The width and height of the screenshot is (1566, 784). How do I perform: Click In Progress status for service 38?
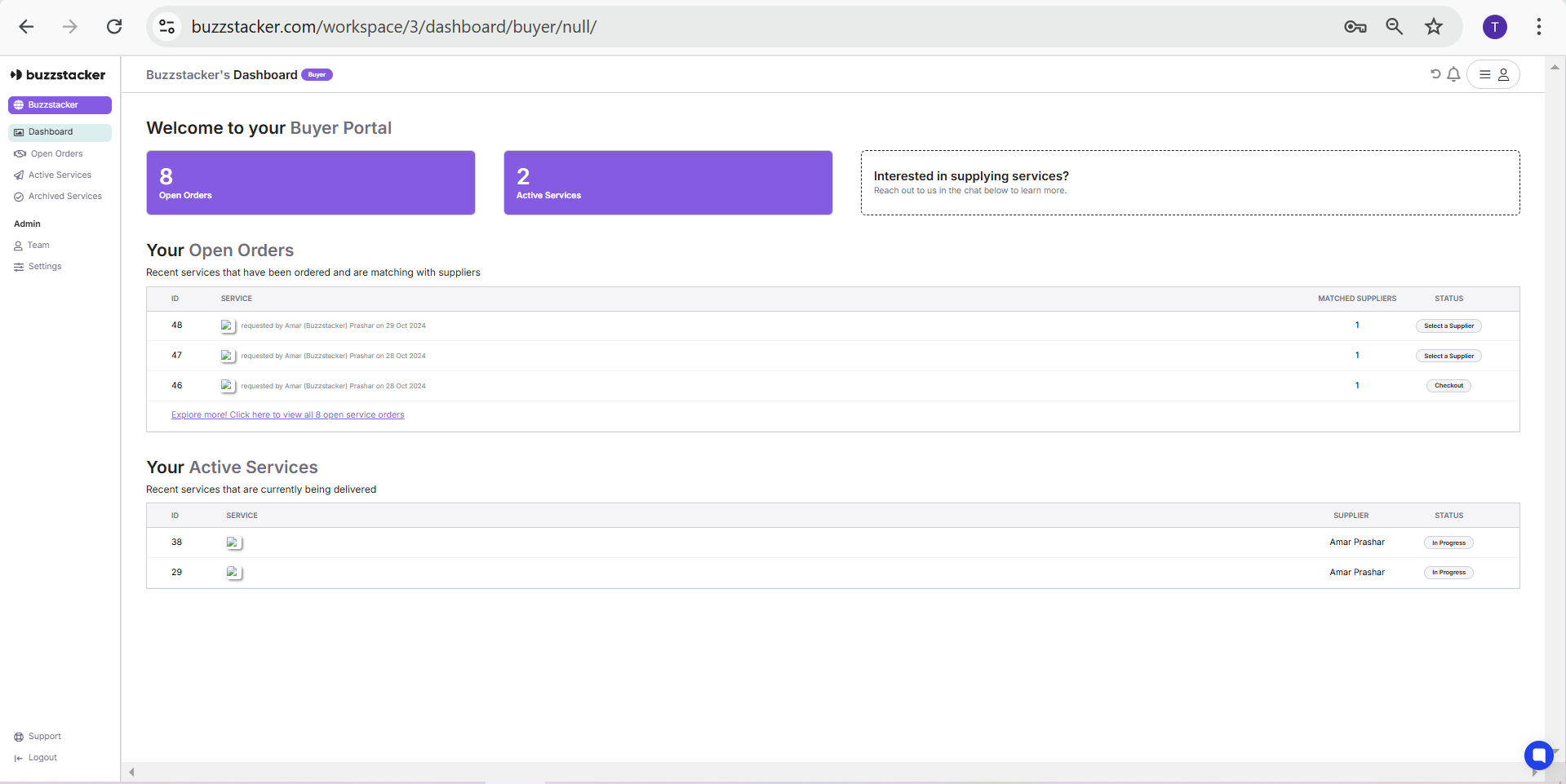tap(1448, 543)
